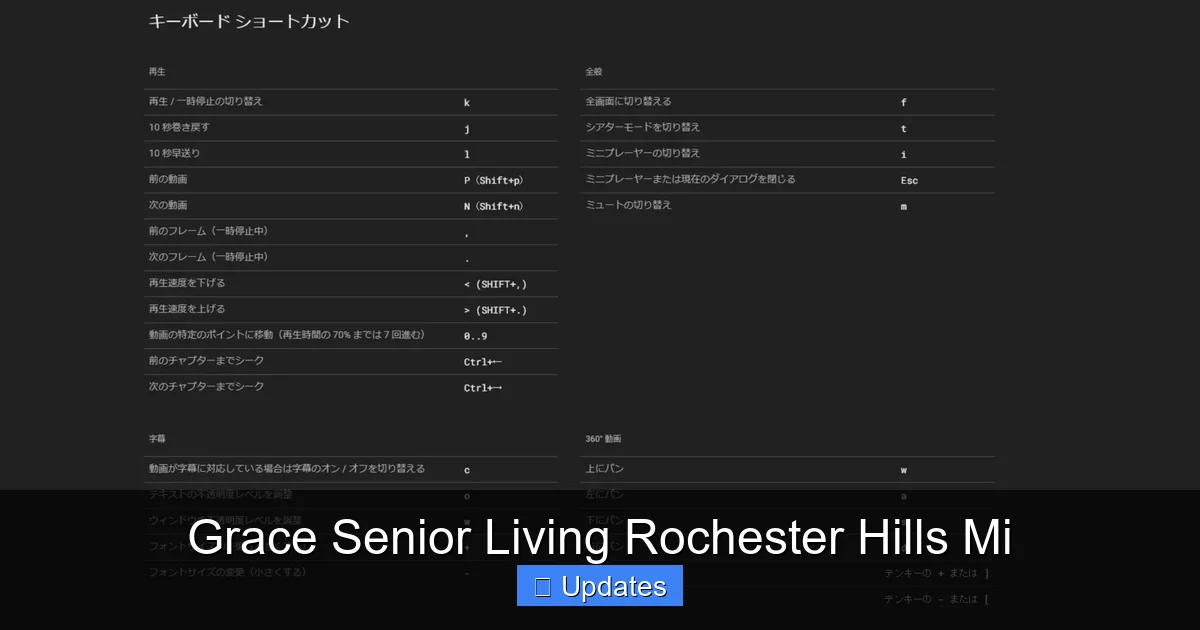Click the "Ctrl+→" shortcut value
Image resolution: width=1200 pixels, height=630 pixels.
coord(483,389)
